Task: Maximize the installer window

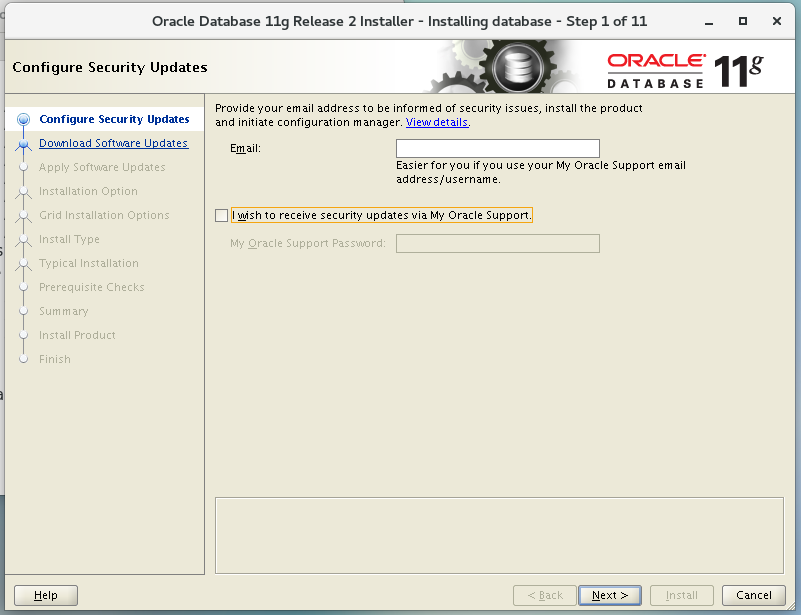Action: (x=743, y=21)
